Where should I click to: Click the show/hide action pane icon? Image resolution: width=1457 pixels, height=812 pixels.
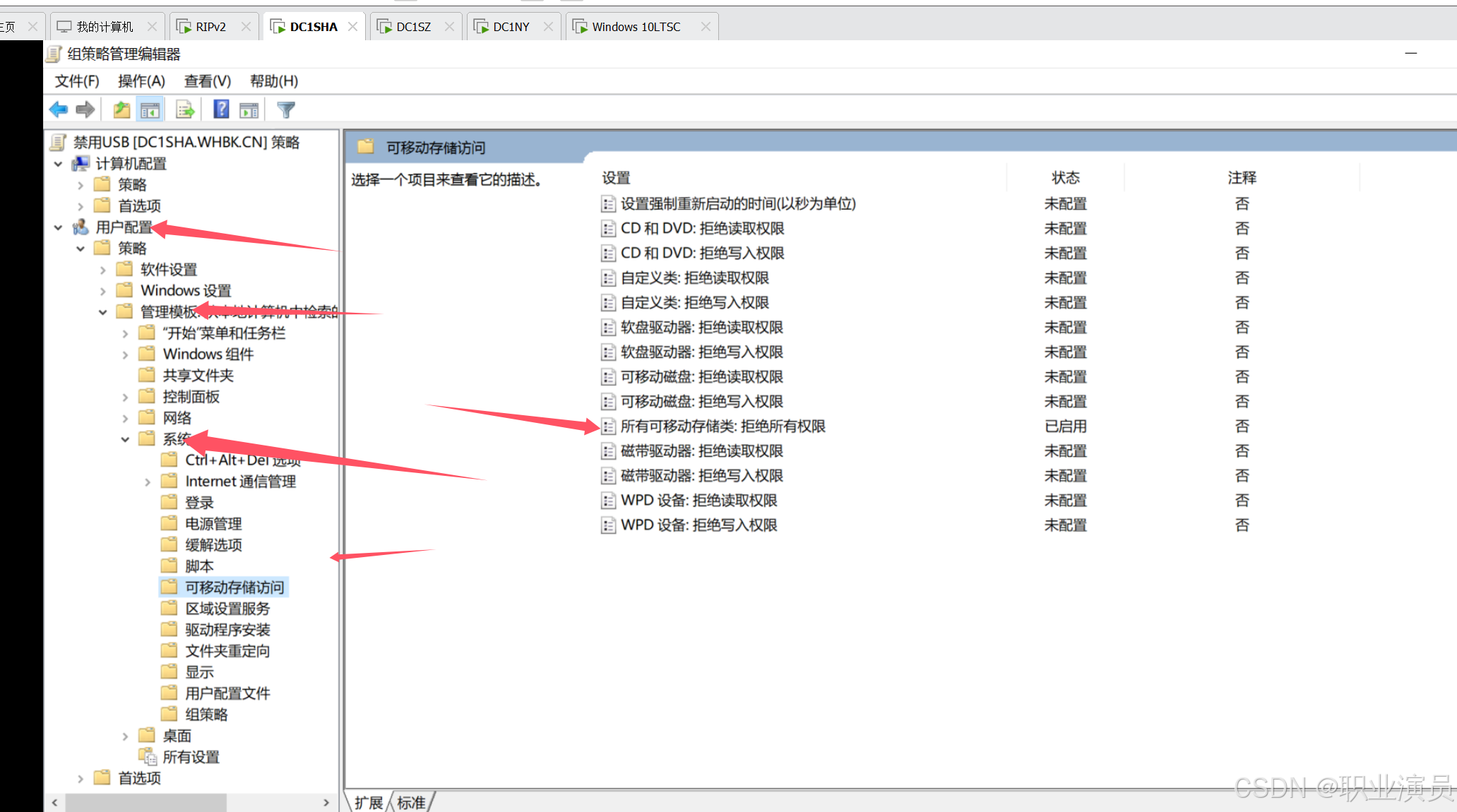249,109
